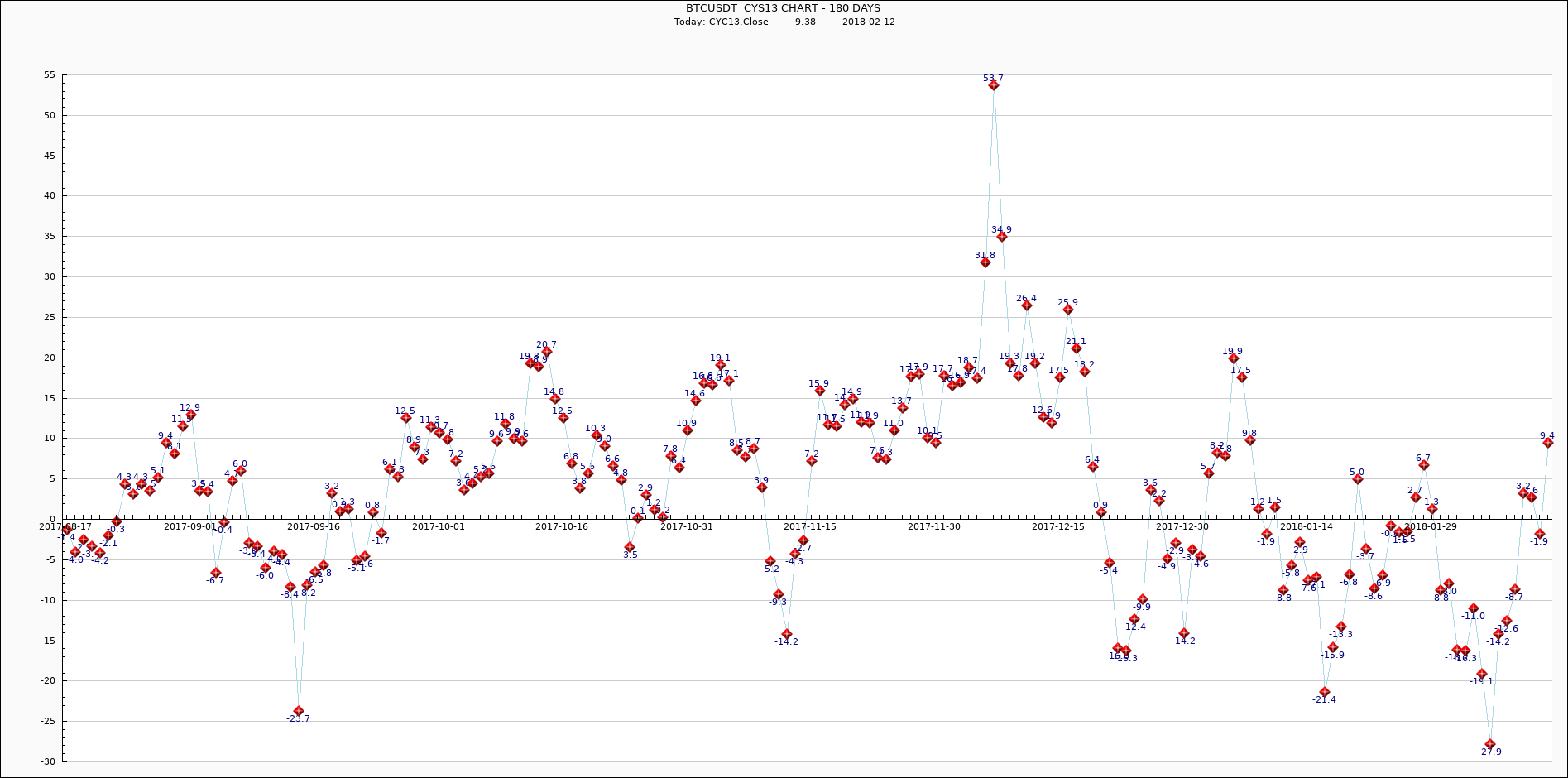Select the data point labeled 34.9
The width and height of the screenshot is (1568, 778).
(x=1002, y=237)
